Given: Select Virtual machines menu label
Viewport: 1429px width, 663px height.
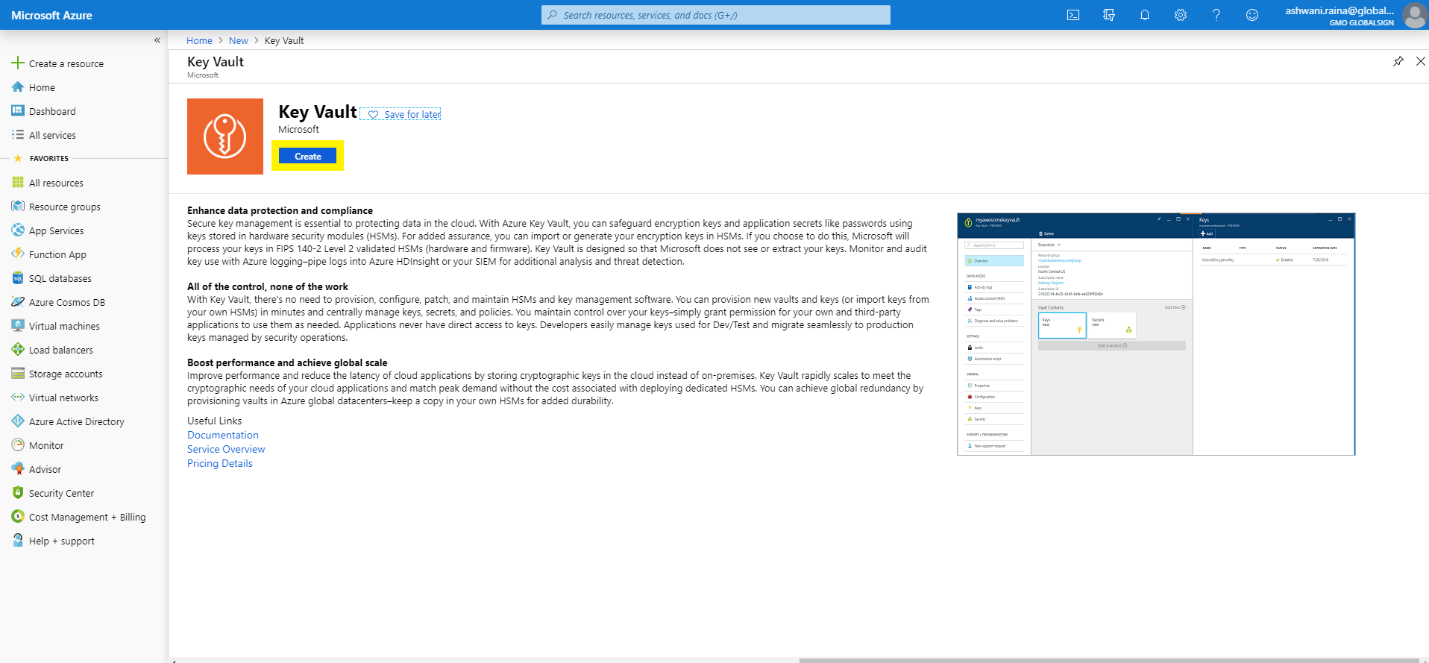Looking at the screenshot, I should coord(64,326).
